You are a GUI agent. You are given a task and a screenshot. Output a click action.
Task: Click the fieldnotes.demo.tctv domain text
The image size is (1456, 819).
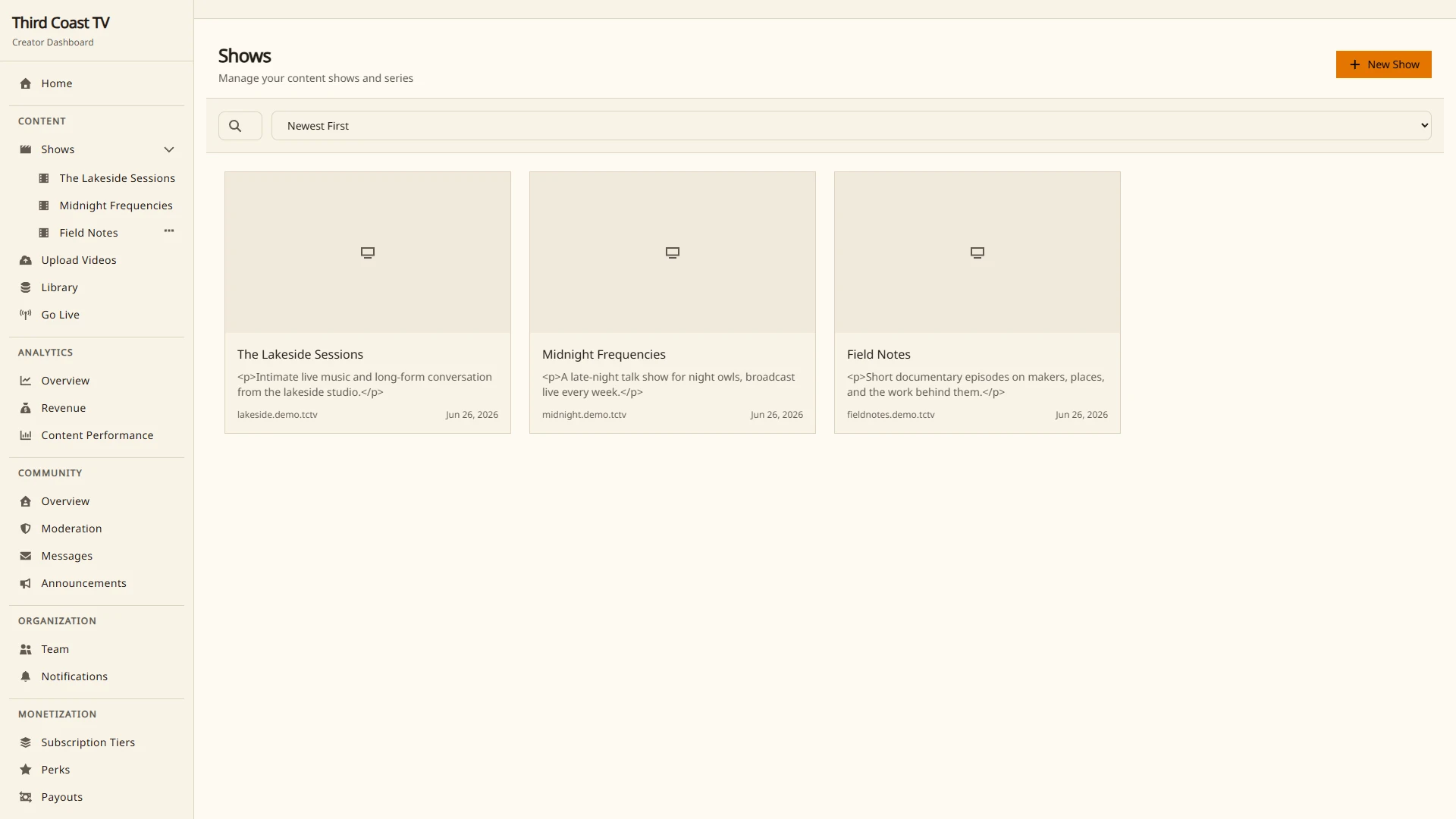click(x=890, y=415)
